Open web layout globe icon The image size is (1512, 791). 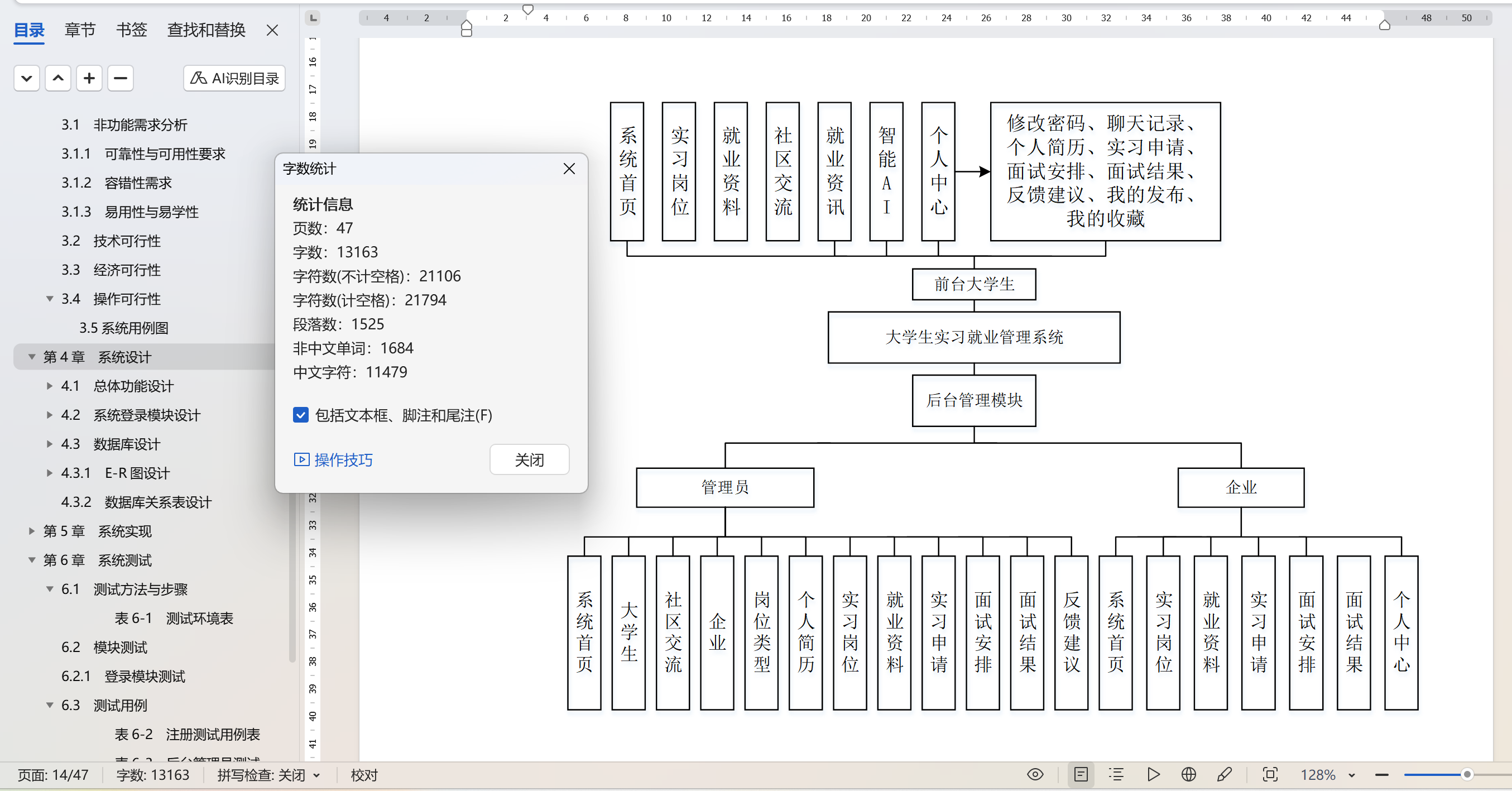(1188, 775)
